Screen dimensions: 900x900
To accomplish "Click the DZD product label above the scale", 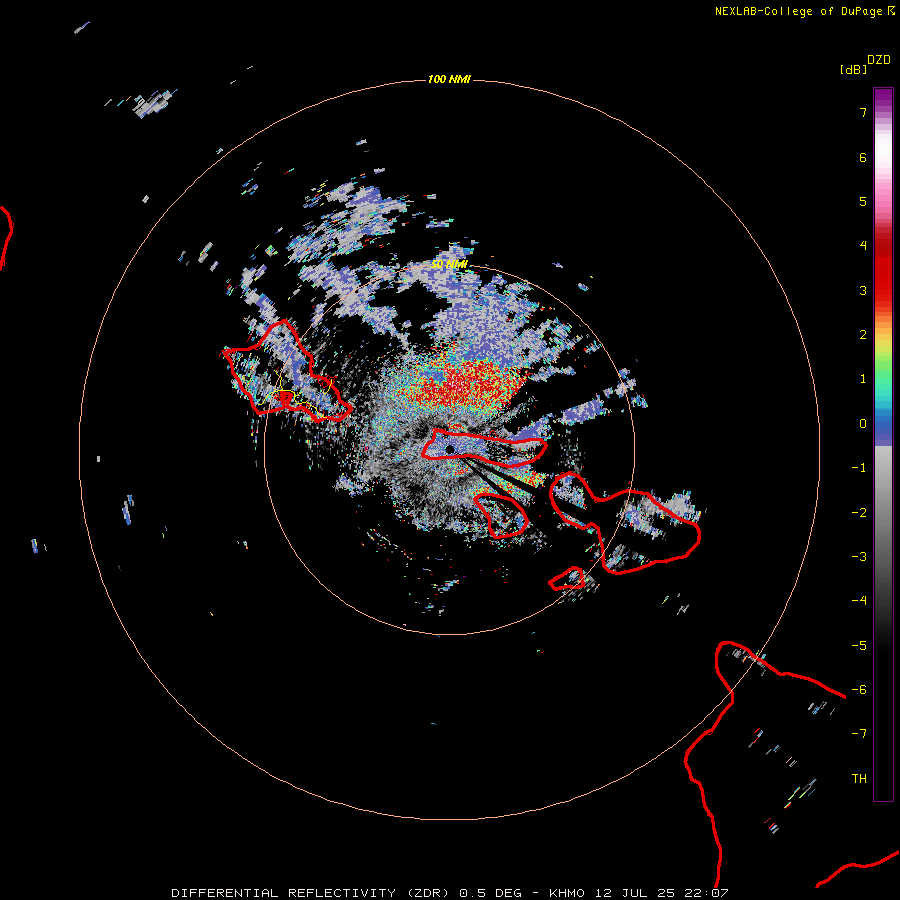I will pos(878,60).
